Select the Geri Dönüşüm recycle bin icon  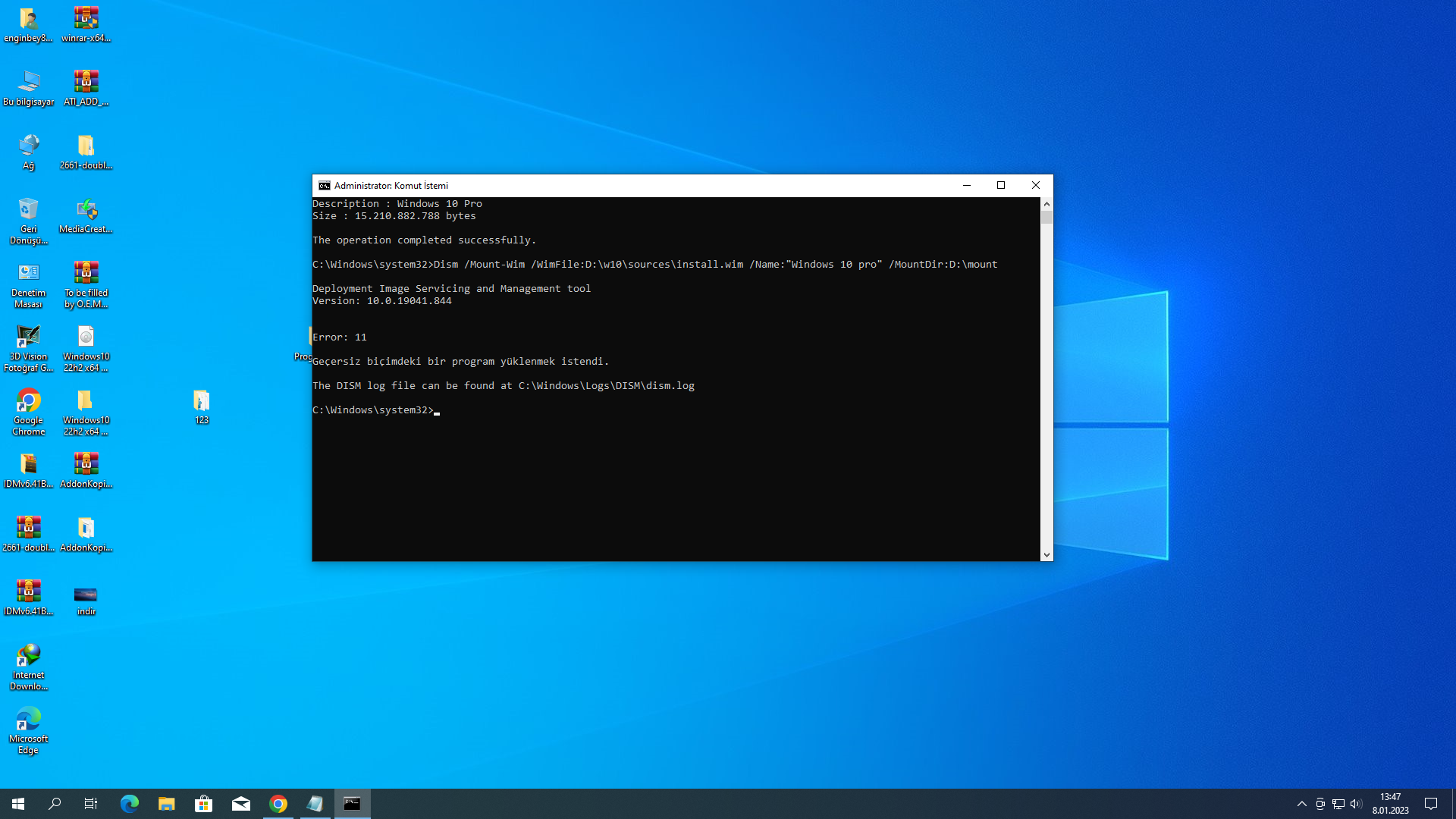click(28, 210)
